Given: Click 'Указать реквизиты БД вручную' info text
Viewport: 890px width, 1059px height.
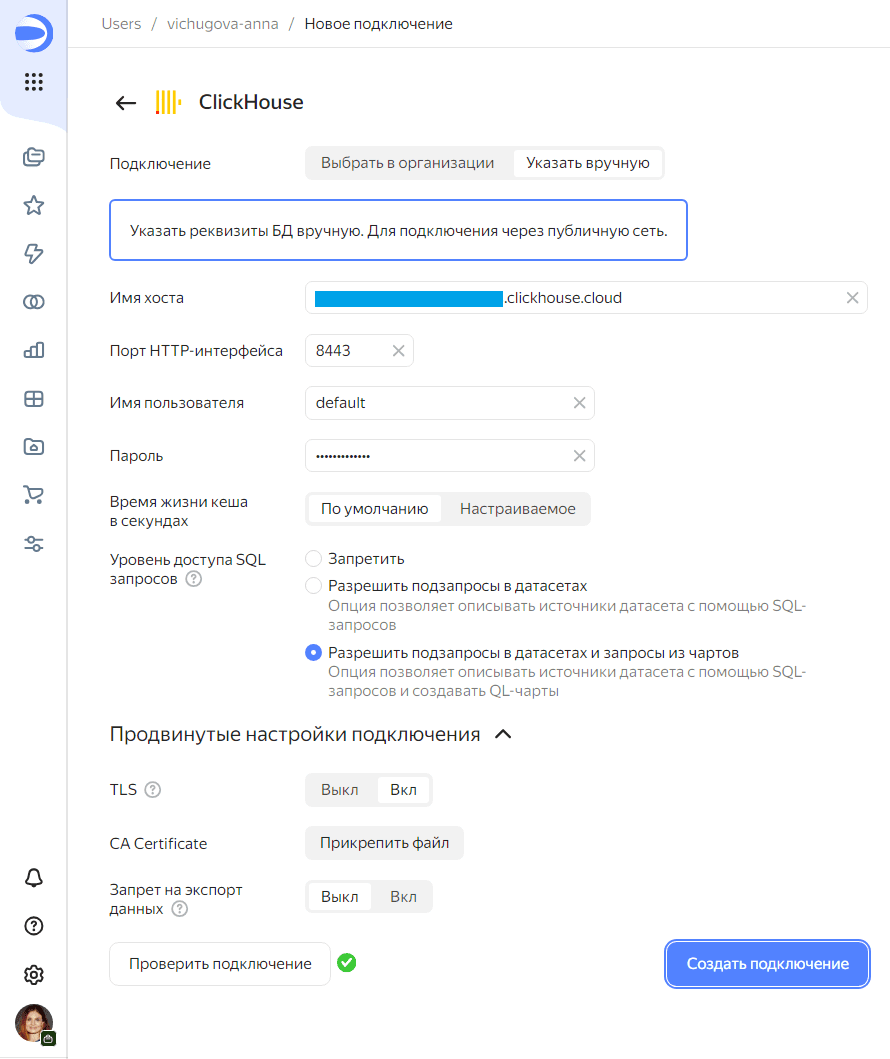Looking at the screenshot, I should point(398,230).
